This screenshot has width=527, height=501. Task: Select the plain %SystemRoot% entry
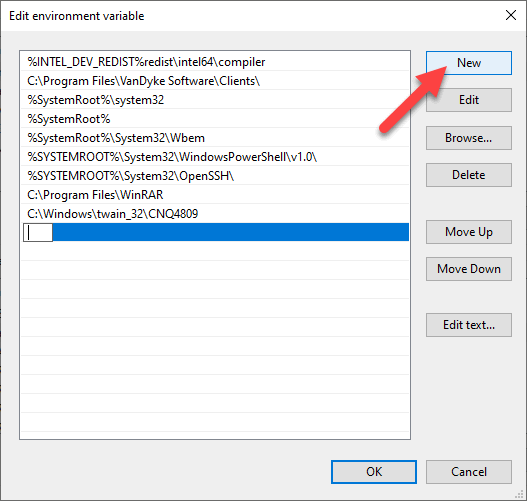[x=215, y=119]
